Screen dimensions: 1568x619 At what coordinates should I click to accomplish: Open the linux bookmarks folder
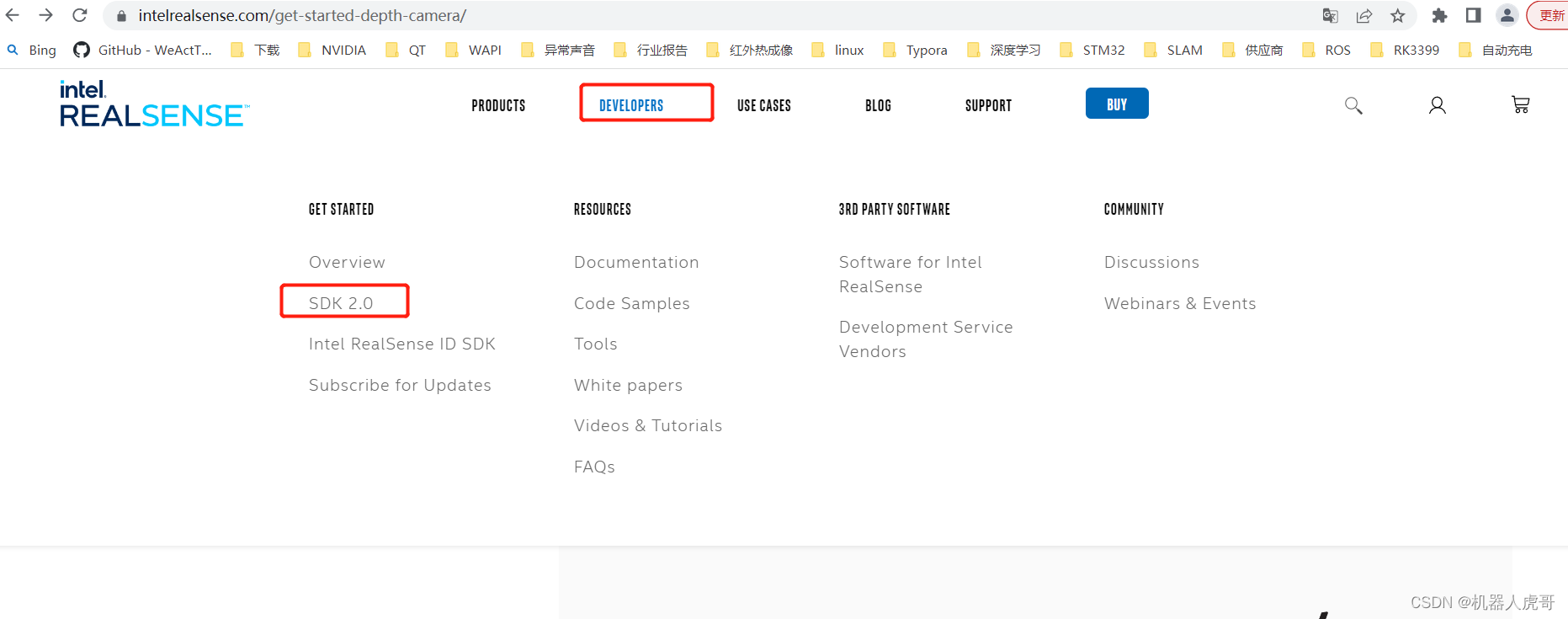point(838,50)
